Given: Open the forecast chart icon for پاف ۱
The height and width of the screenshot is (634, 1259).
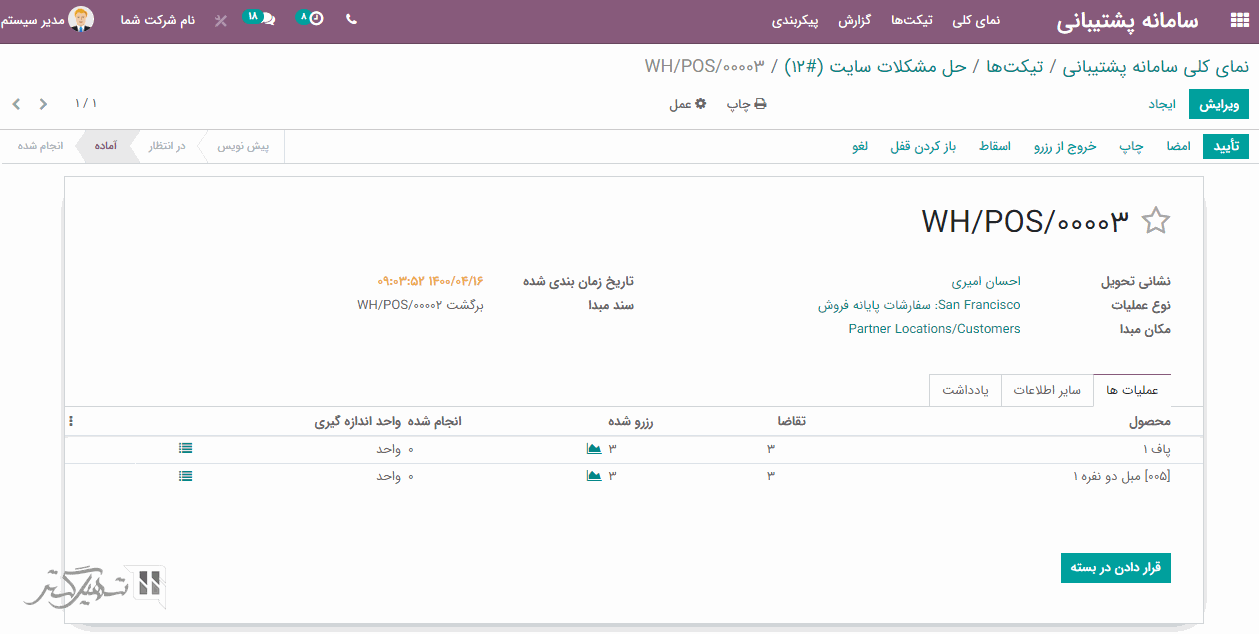Looking at the screenshot, I should coord(594,449).
